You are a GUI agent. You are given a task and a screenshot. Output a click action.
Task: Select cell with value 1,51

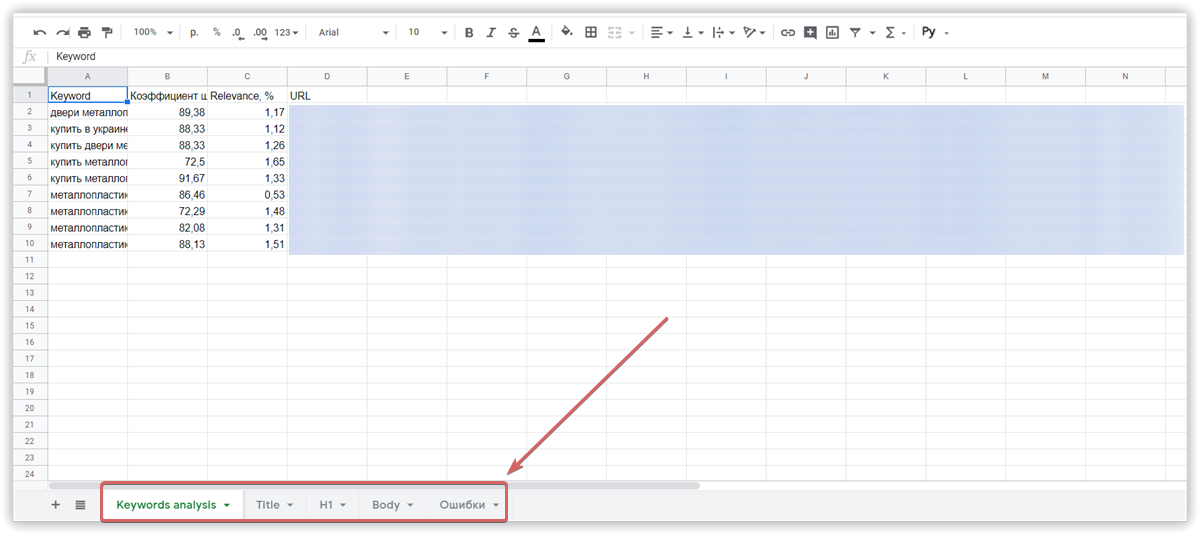coord(247,244)
